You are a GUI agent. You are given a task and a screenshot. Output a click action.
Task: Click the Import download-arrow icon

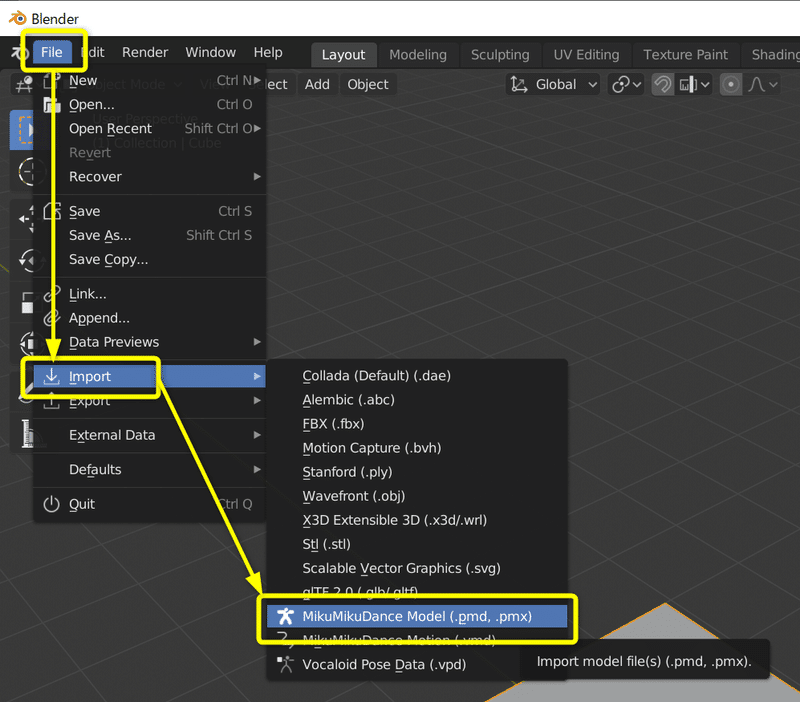coord(52,376)
